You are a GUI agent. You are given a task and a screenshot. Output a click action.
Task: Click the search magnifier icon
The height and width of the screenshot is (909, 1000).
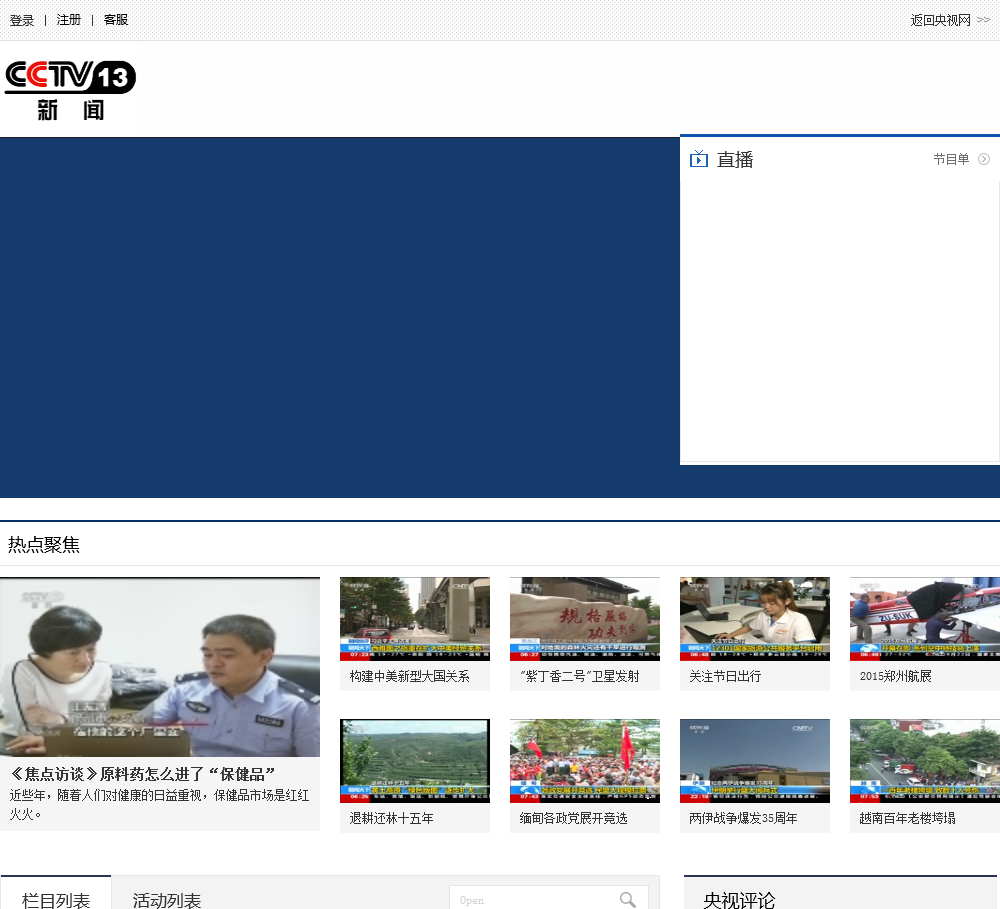628,899
